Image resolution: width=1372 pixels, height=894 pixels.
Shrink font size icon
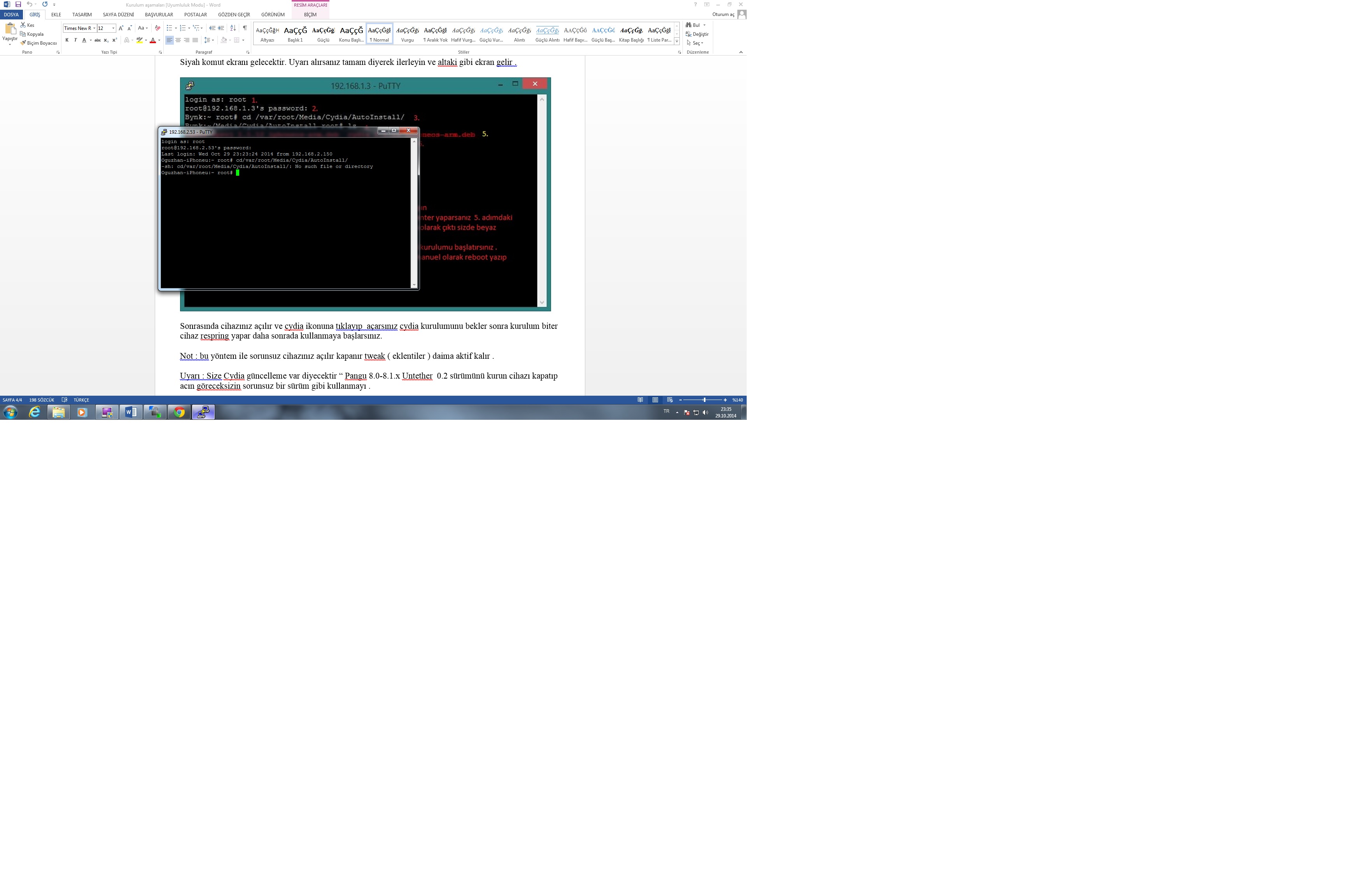(x=130, y=28)
